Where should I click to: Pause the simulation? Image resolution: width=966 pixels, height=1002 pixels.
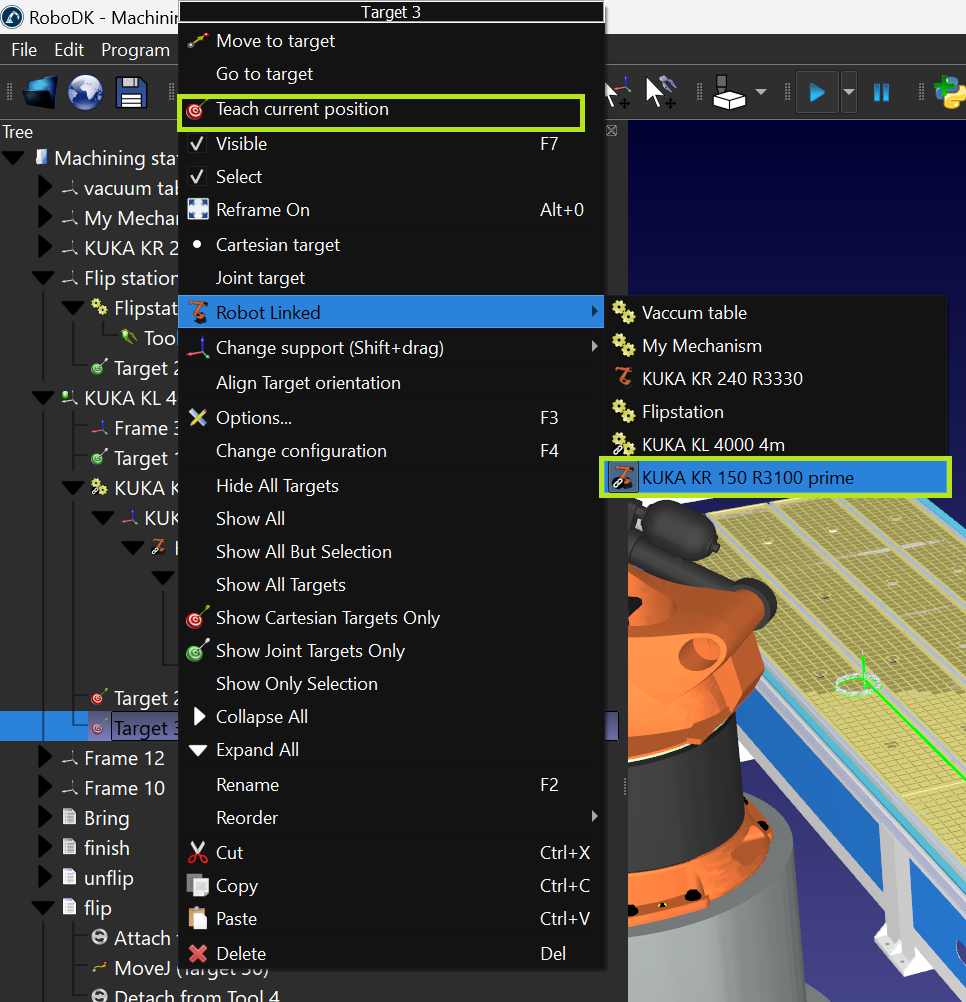click(881, 92)
